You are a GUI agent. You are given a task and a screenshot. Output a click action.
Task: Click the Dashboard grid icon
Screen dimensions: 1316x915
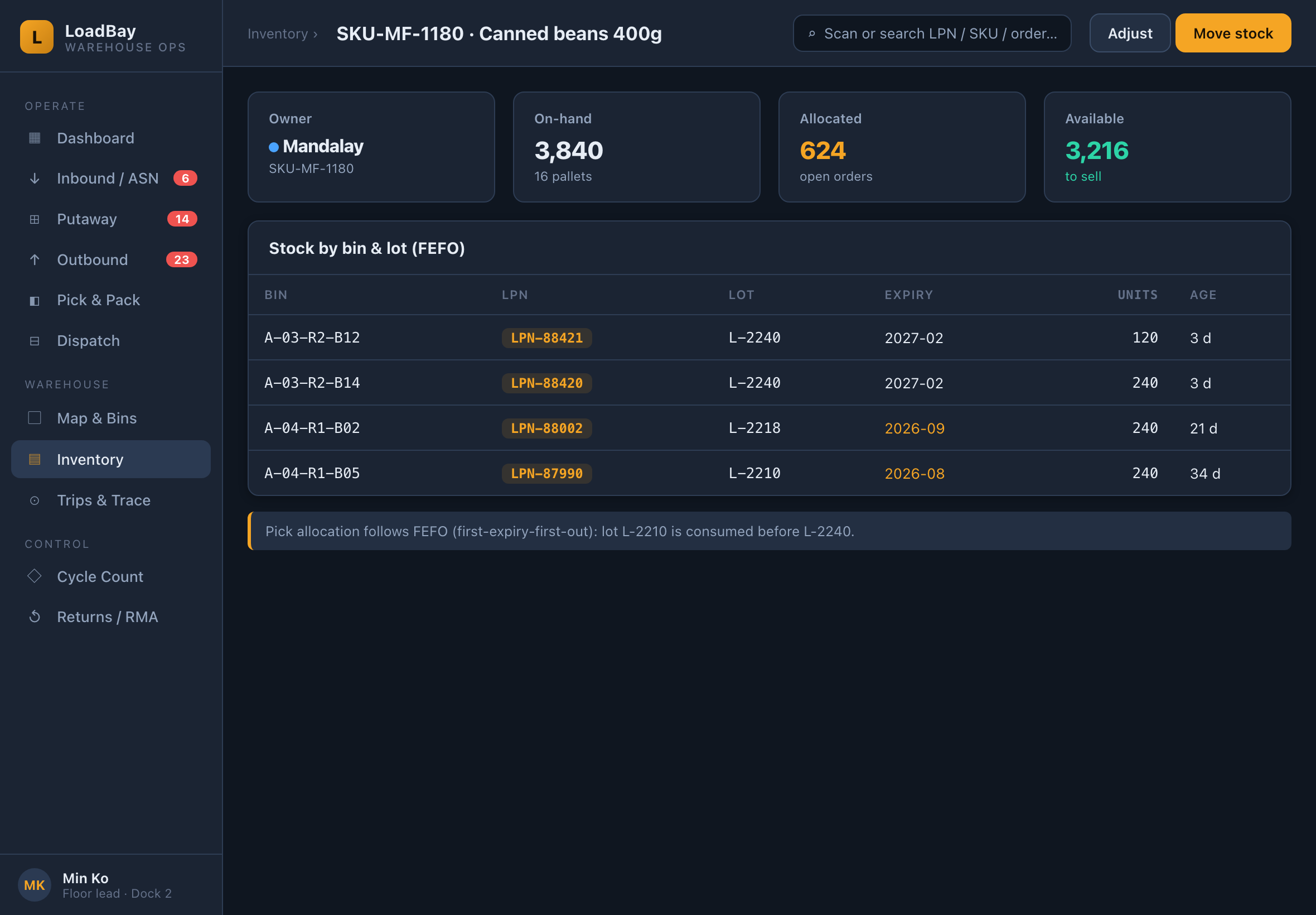coord(35,138)
